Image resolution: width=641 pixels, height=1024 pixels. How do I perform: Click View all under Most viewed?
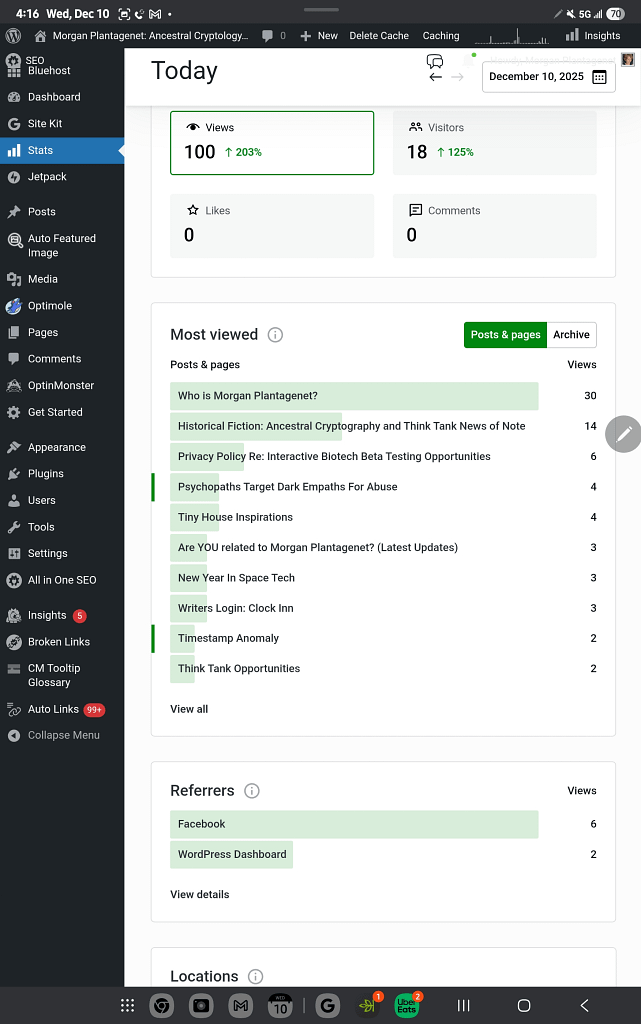(189, 709)
